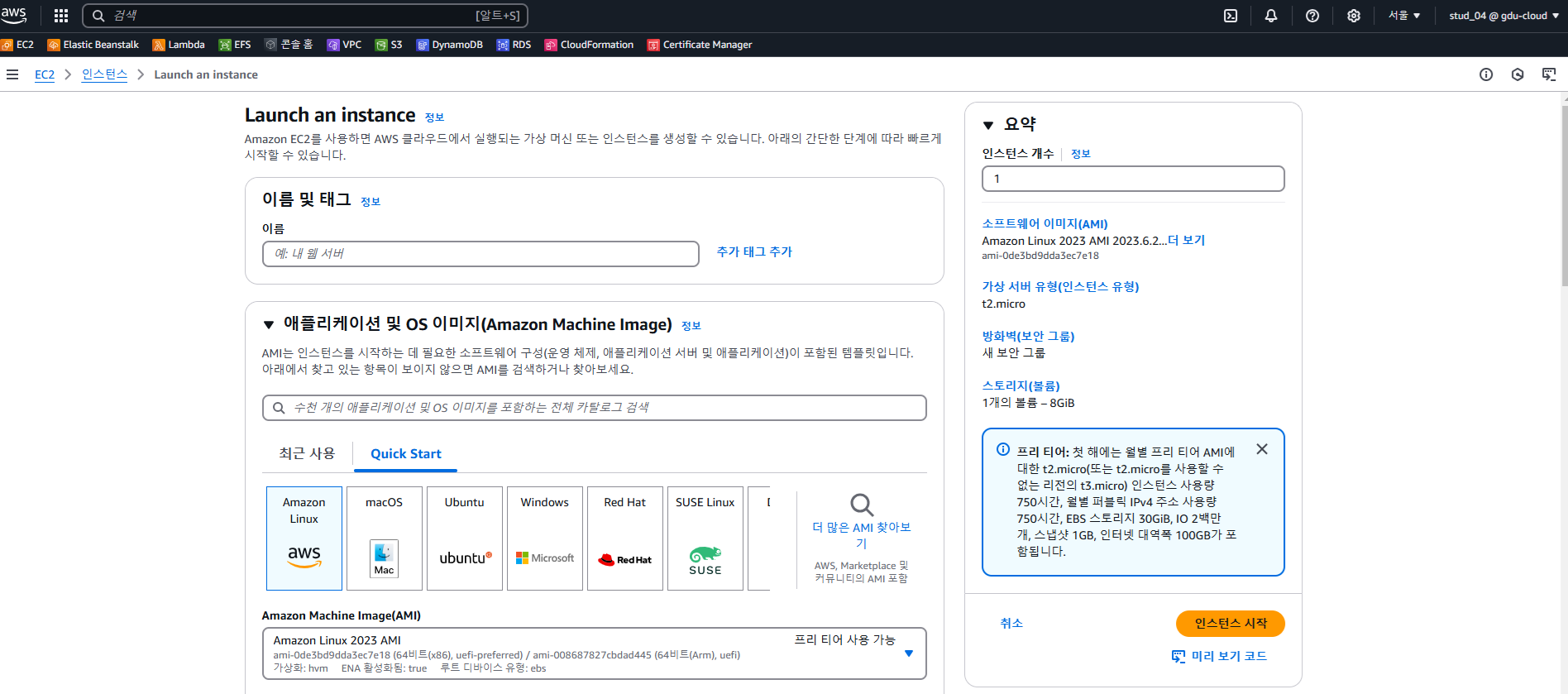1568x694 pixels.
Task: Click 정보 link next to Amazon Machine Image heading
Action: click(691, 326)
